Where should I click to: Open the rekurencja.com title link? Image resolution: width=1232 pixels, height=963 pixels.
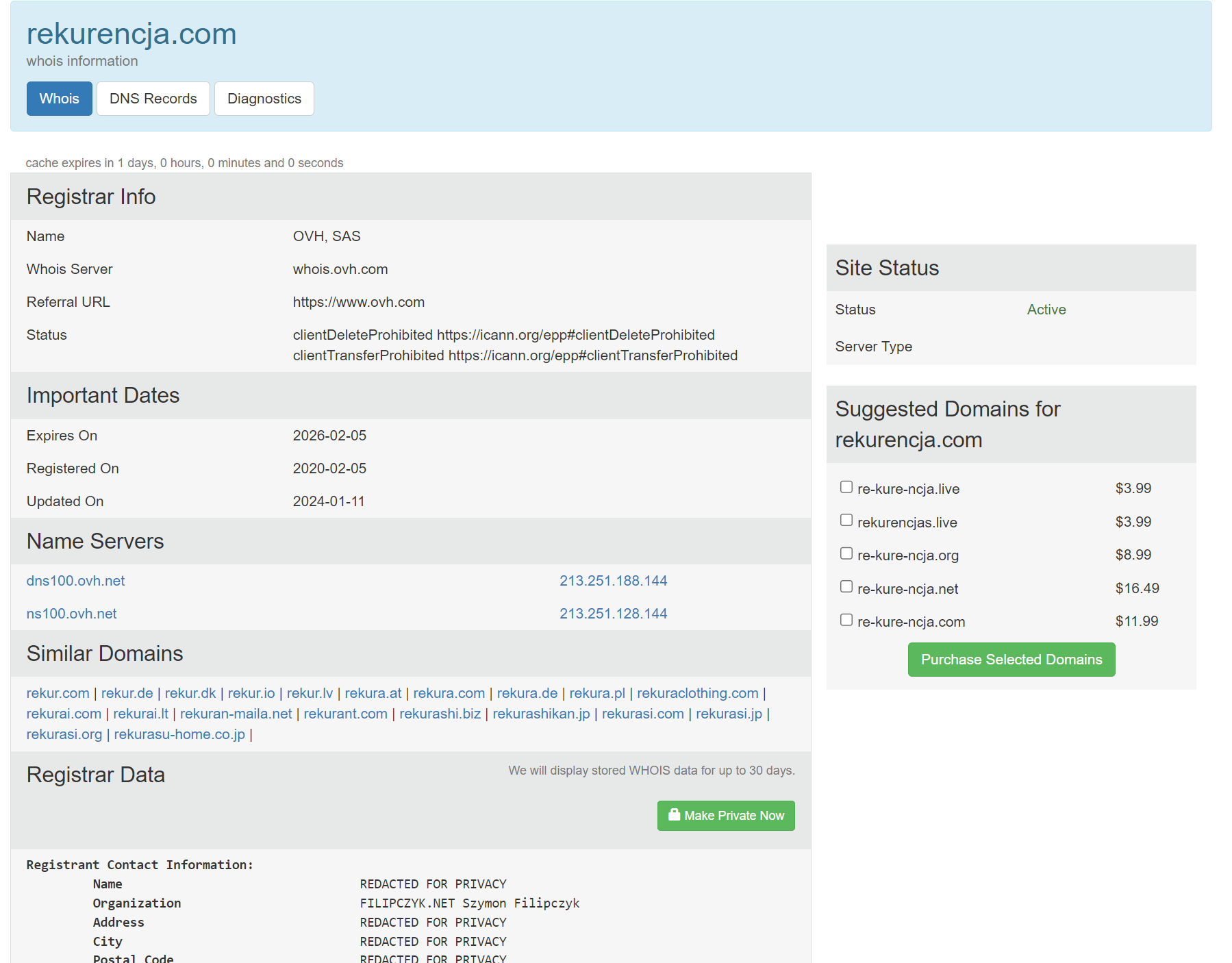pyautogui.click(x=131, y=34)
